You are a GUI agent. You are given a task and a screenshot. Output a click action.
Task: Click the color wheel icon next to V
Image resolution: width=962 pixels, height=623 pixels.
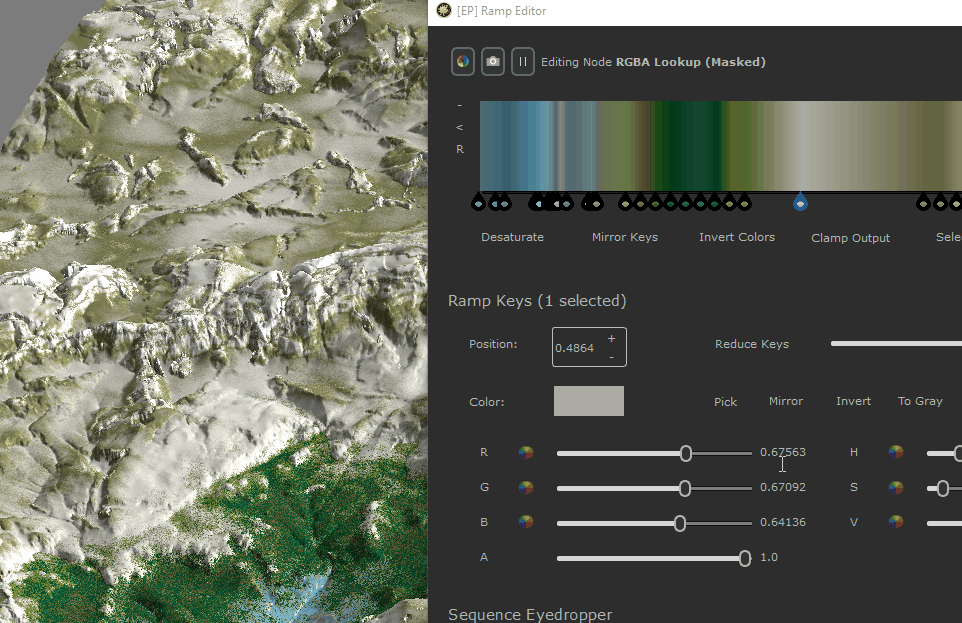(x=896, y=522)
